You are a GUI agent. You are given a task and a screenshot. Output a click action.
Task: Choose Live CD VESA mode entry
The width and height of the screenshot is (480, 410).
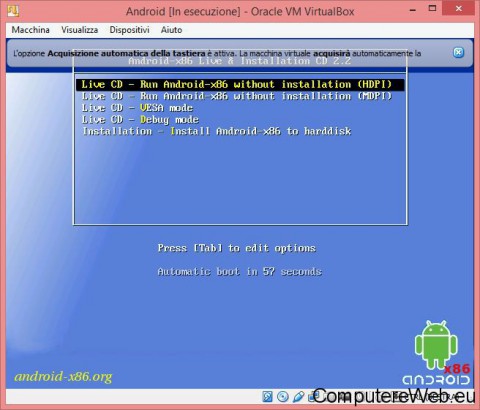click(137, 108)
